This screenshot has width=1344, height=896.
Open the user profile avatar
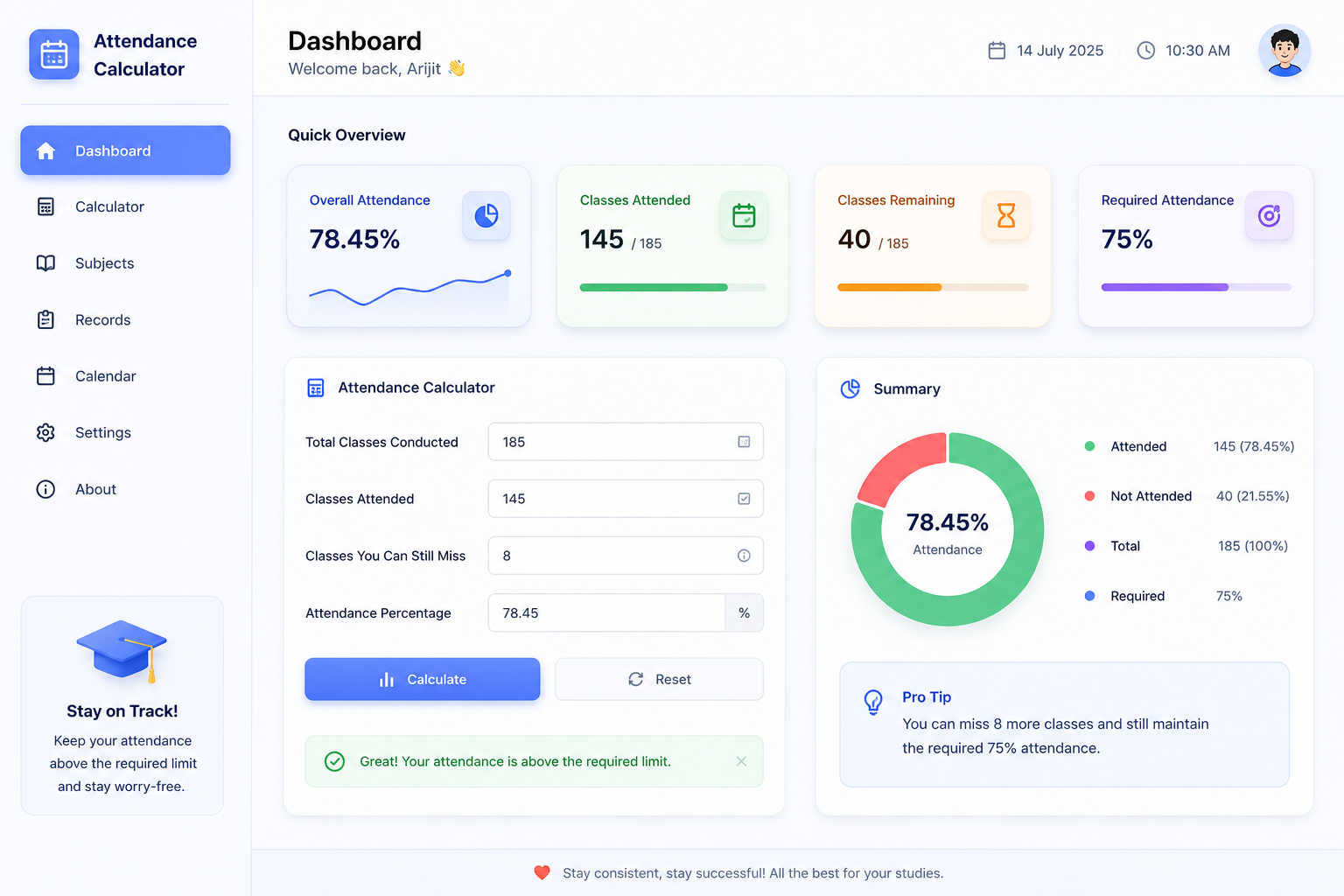point(1284,51)
